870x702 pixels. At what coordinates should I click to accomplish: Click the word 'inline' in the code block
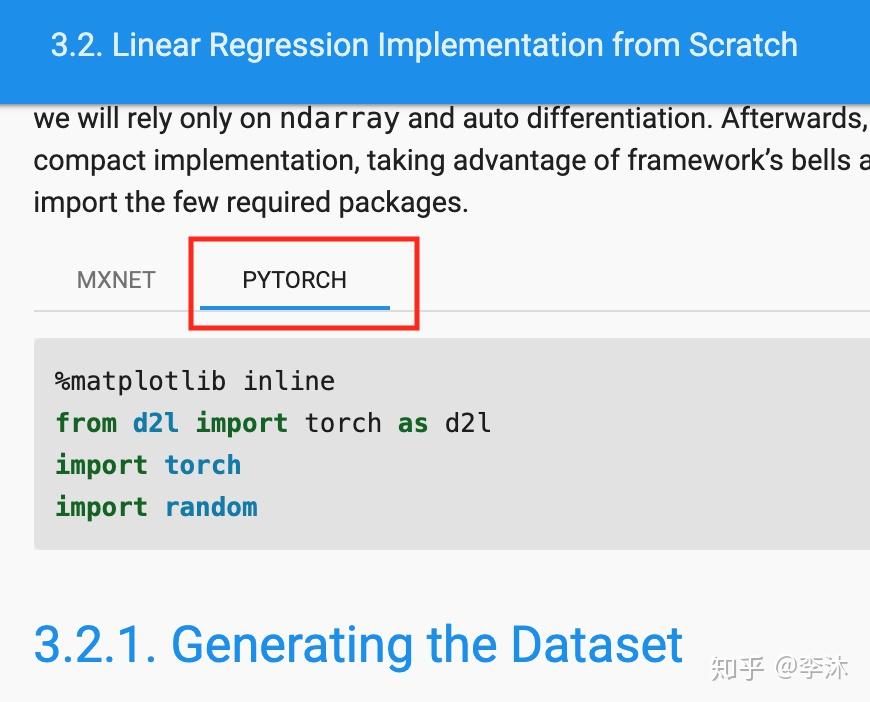(x=289, y=381)
